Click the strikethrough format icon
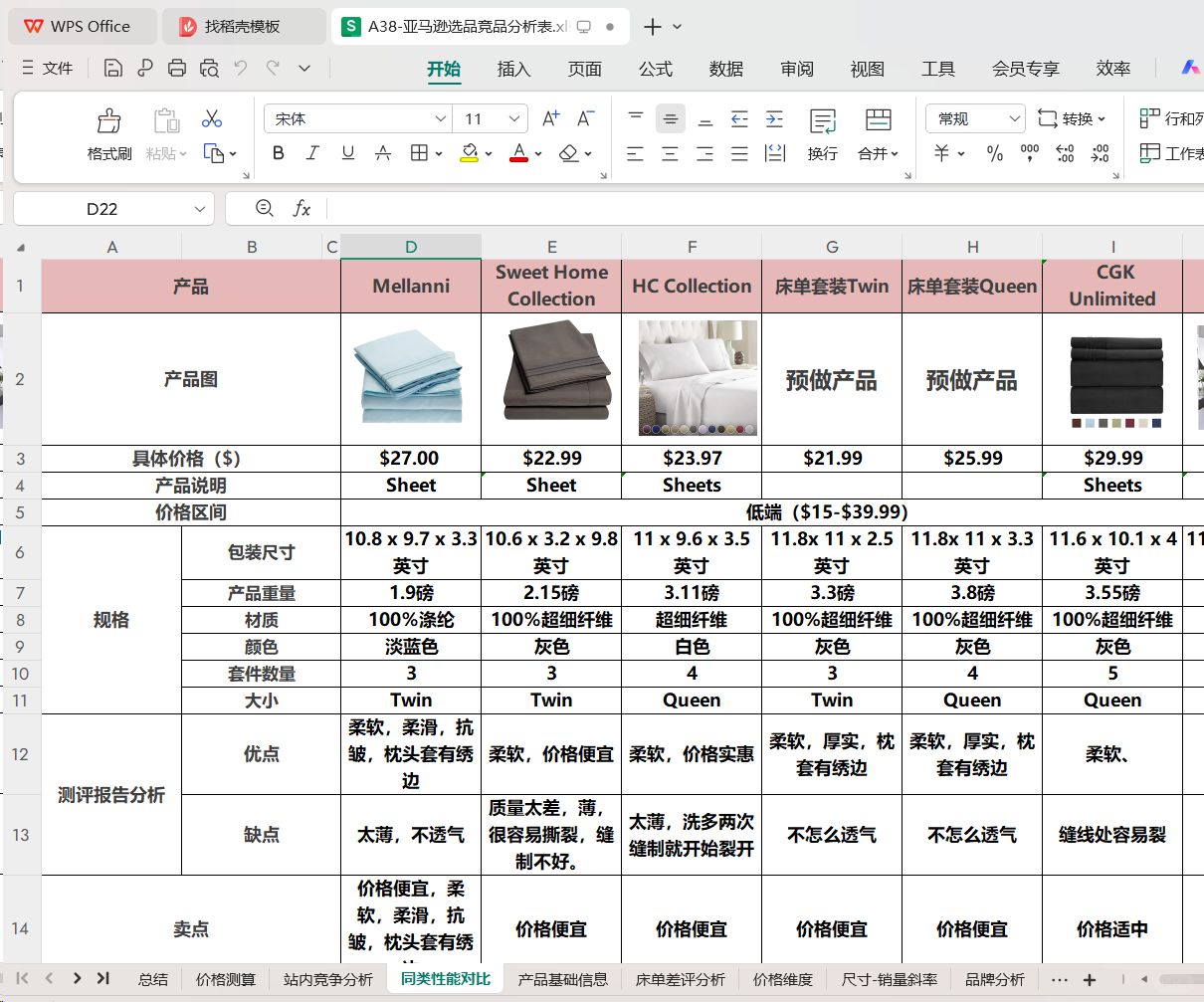This screenshot has height=1002, width=1204. pyautogui.click(x=383, y=153)
